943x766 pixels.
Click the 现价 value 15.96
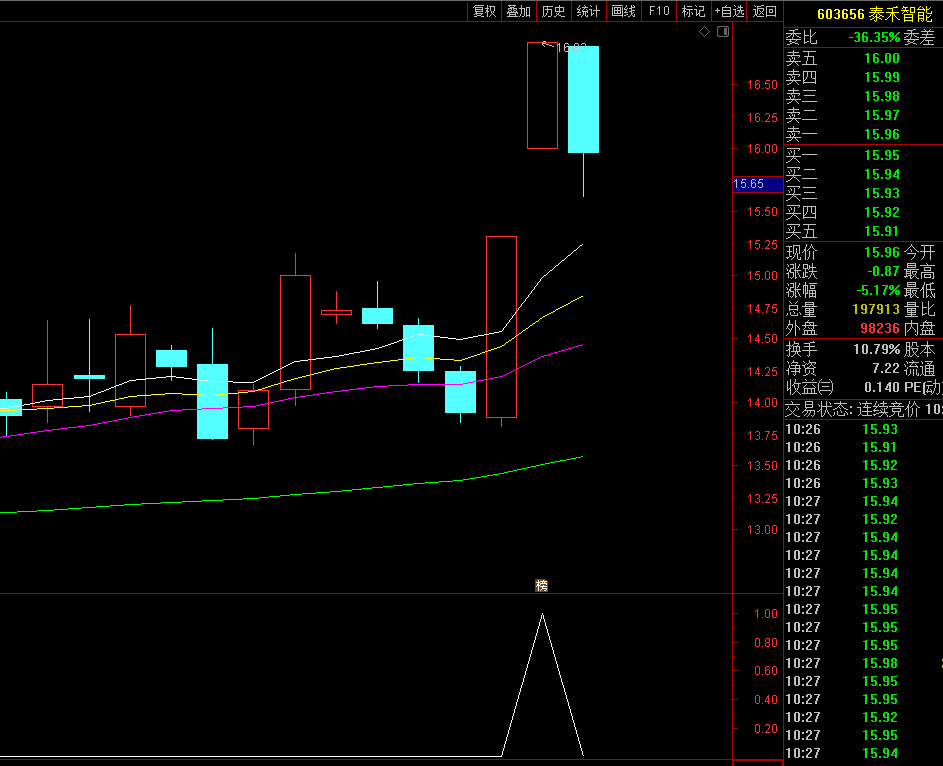[x=882, y=252]
